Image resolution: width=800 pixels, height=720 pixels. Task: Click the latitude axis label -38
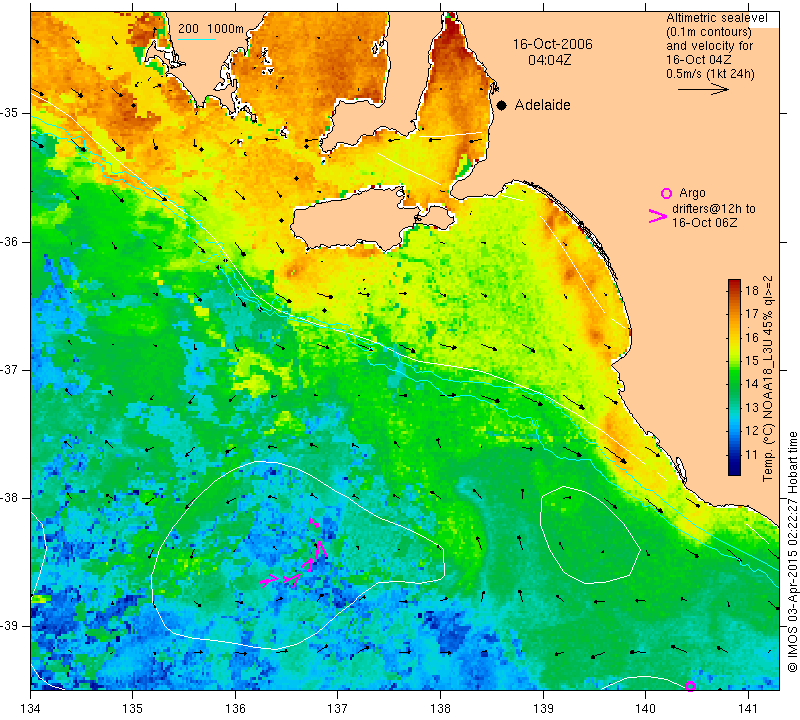pos(9,498)
